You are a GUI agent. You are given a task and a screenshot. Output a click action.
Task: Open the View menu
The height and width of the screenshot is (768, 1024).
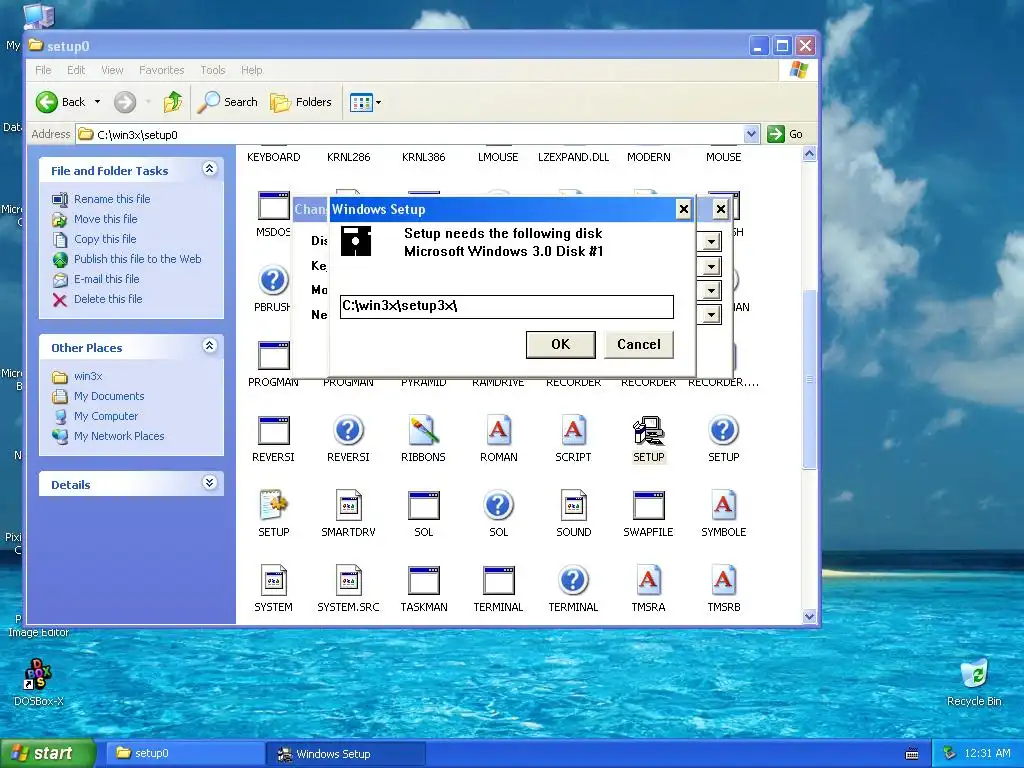(112, 70)
